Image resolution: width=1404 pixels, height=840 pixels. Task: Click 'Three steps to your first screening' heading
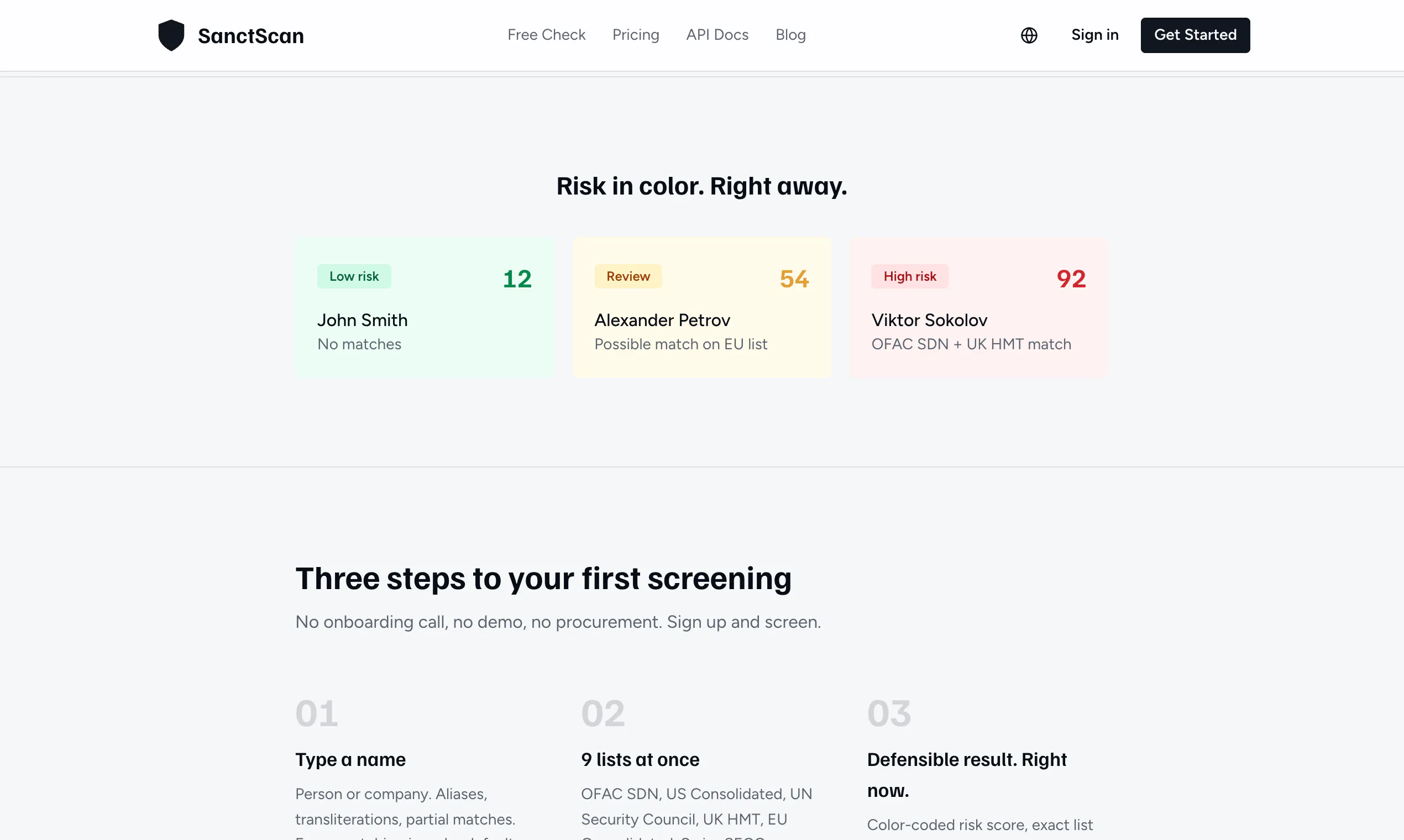pos(543,579)
